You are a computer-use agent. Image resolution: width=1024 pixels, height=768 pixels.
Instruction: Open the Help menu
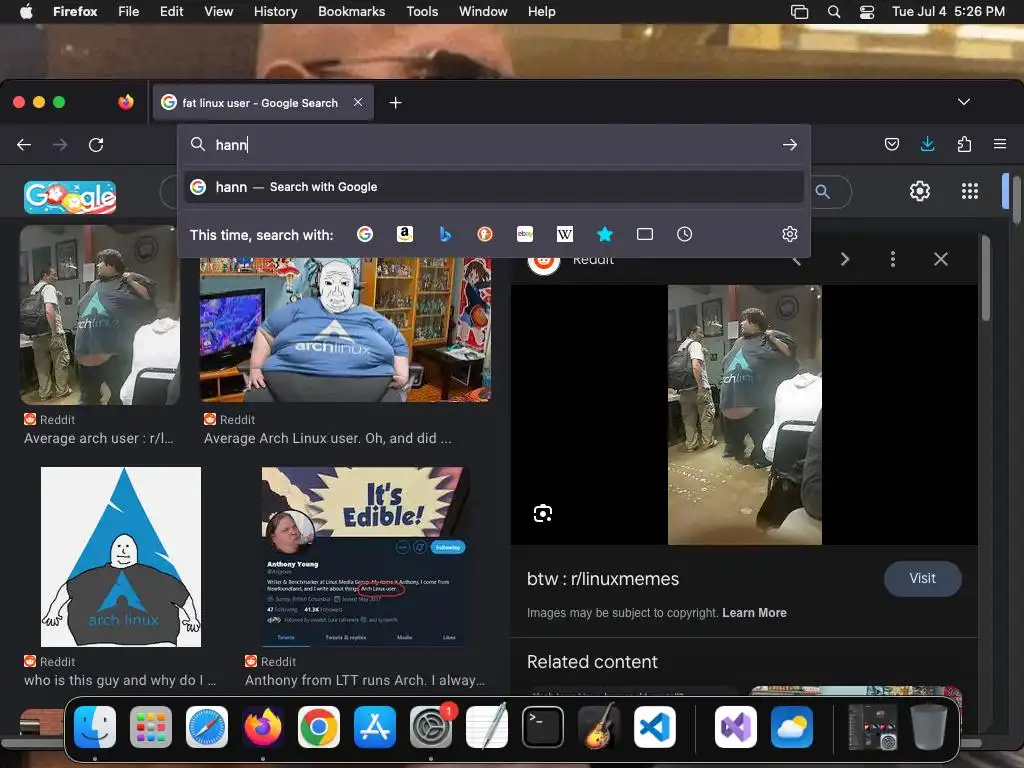coord(541,11)
